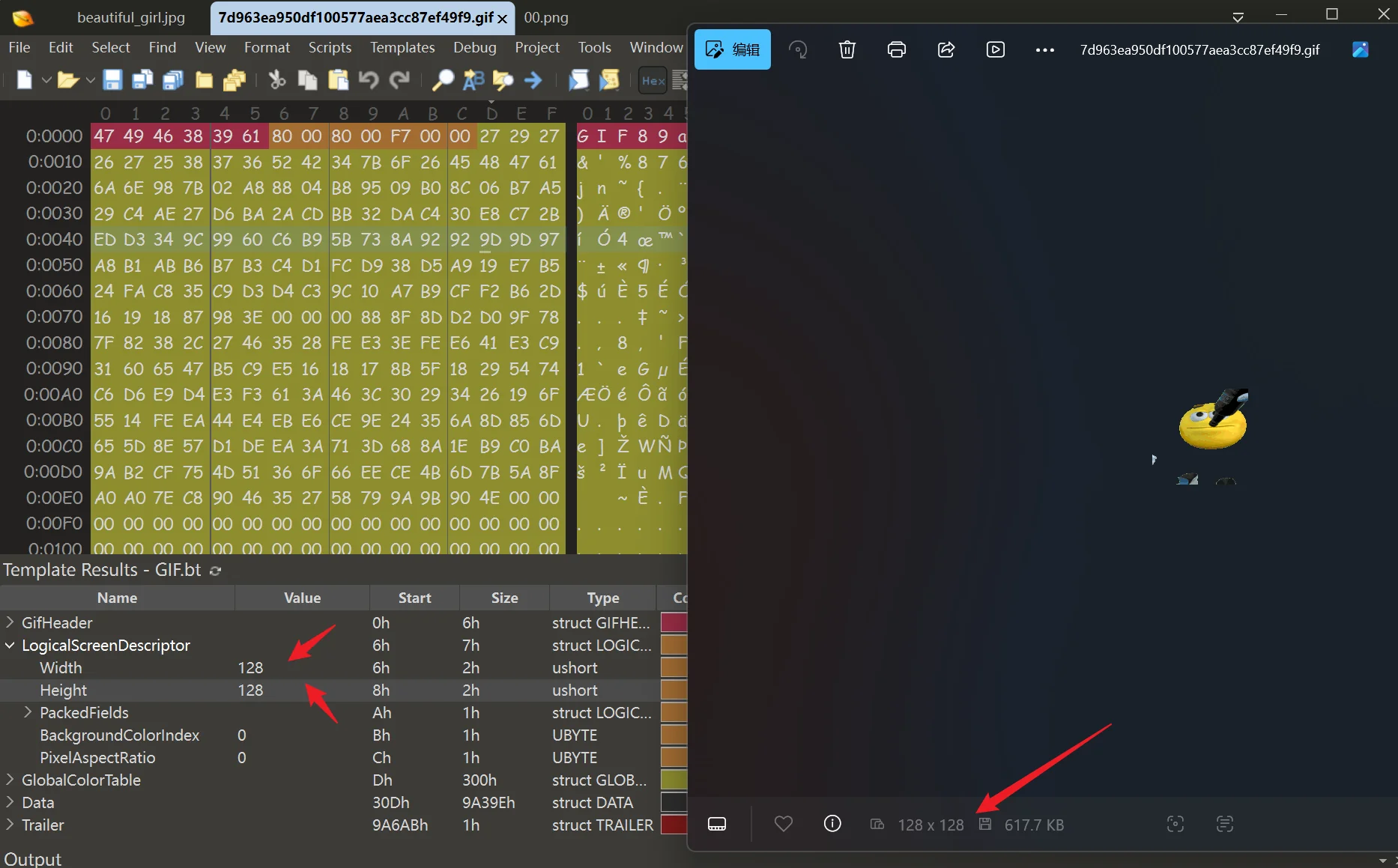
Task: Click the Run Template icon
Action: click(609, 80)
